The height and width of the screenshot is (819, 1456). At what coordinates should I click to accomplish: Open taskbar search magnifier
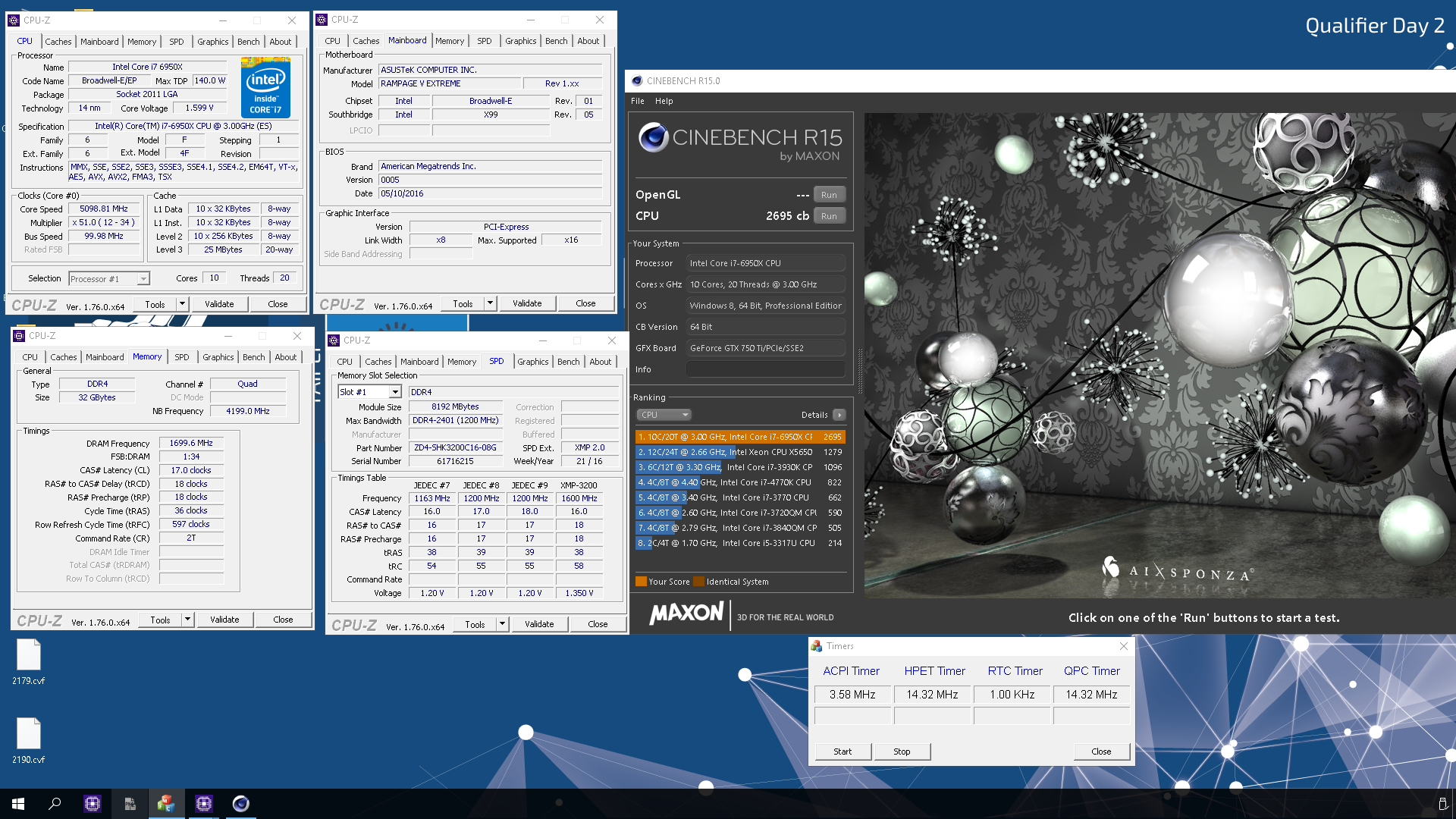(x=55, y=804)
